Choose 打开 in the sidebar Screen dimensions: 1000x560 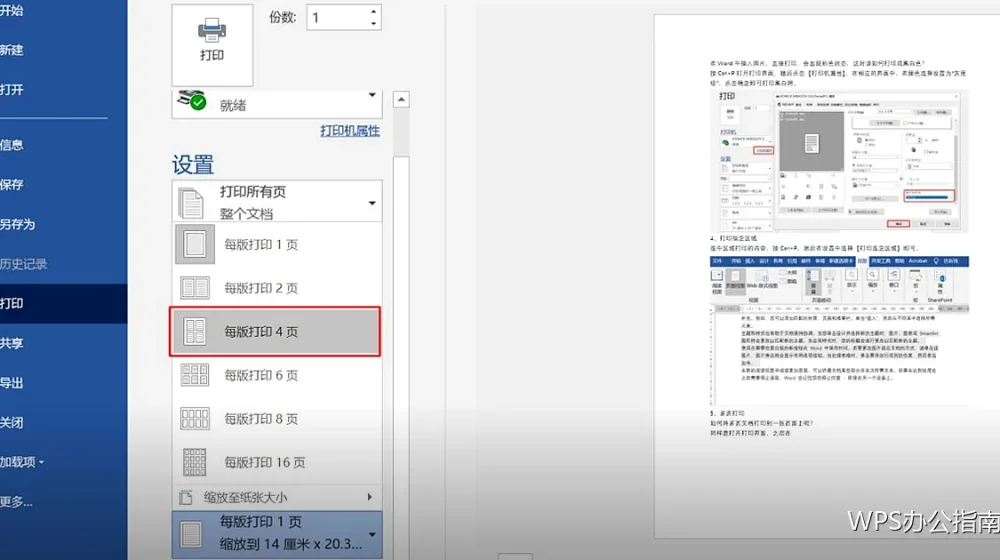[11, 89]
